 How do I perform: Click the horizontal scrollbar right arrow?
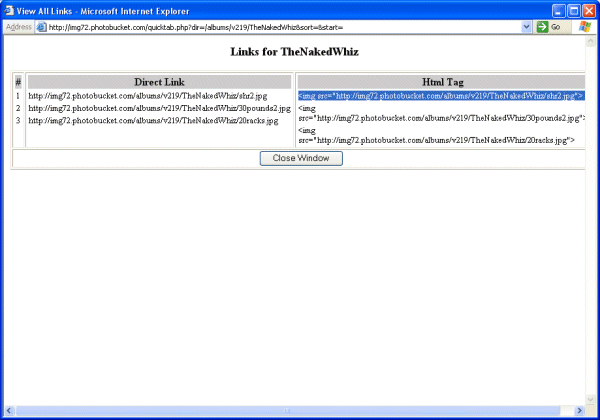(x=579, y=410)
